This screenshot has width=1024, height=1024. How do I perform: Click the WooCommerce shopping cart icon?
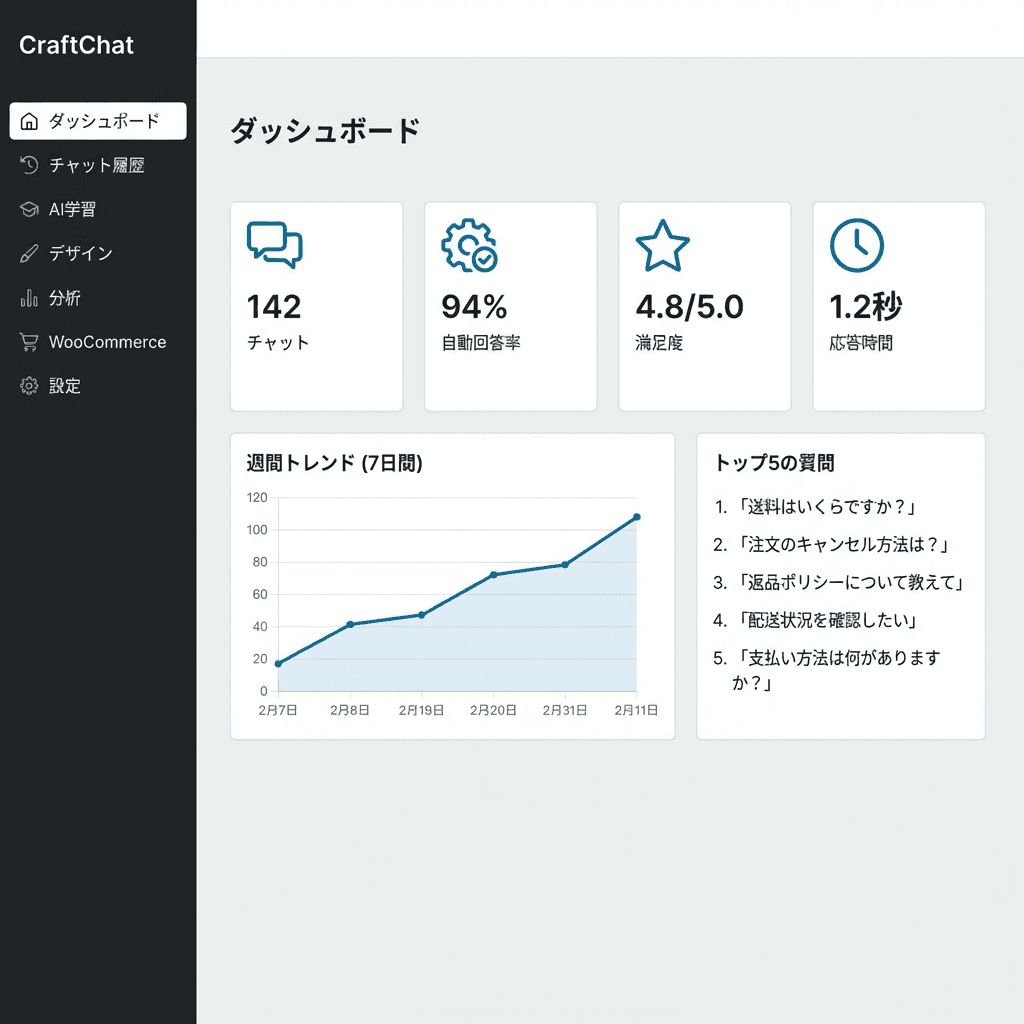pos(28,341)
